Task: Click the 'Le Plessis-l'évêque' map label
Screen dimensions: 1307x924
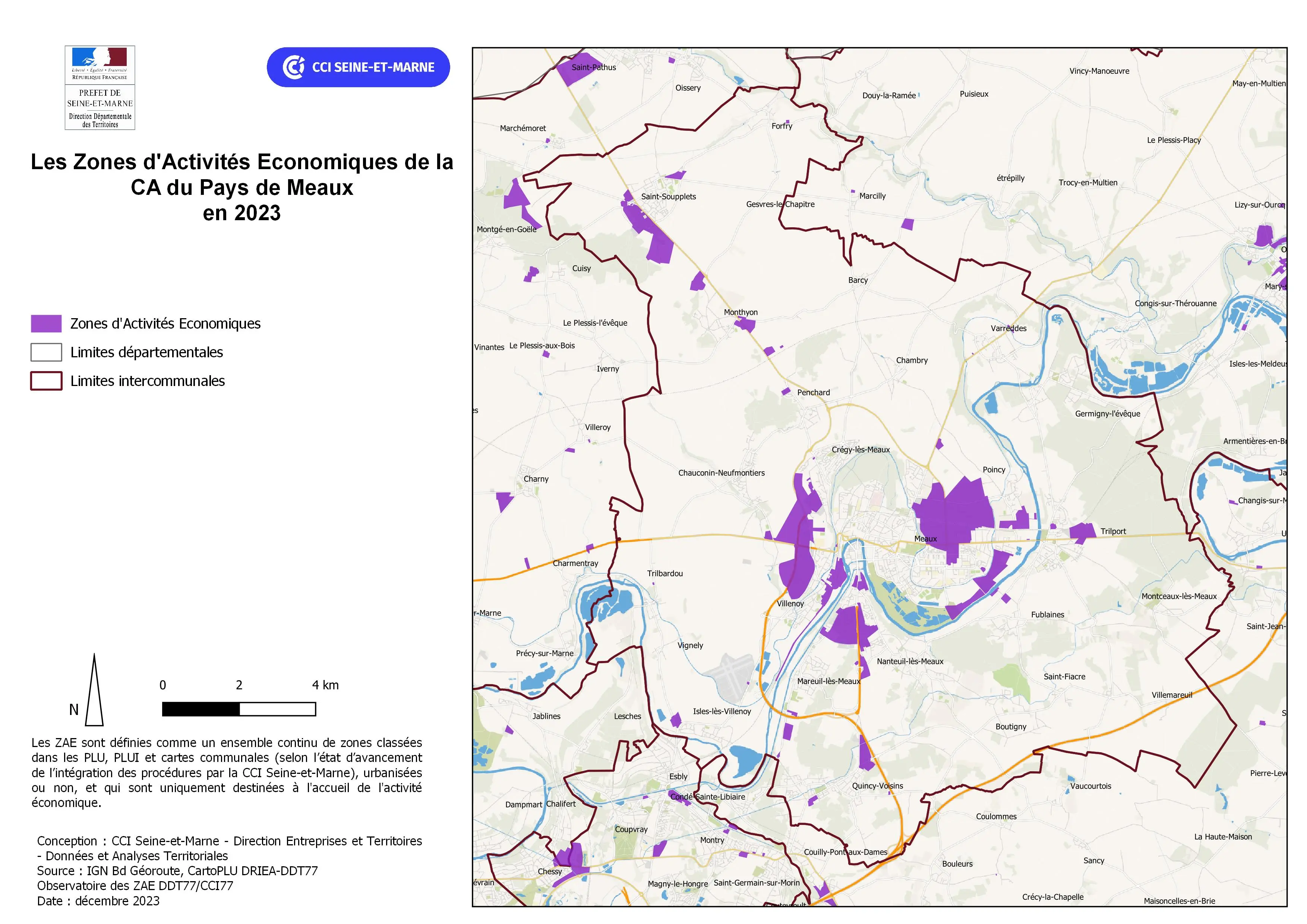Action: 595,323
